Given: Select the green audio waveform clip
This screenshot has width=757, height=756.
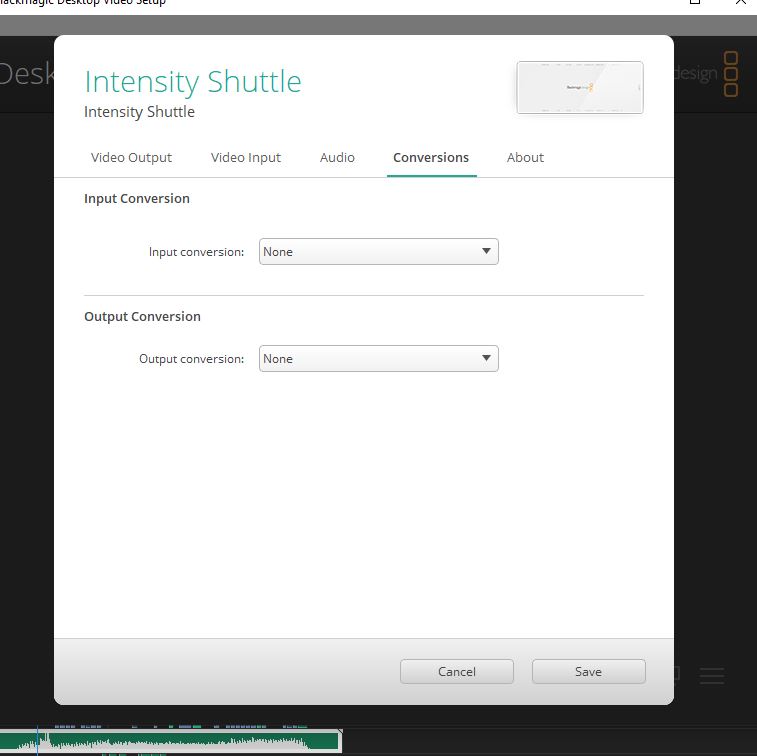Looking at the screenshot, I should 170,741.
